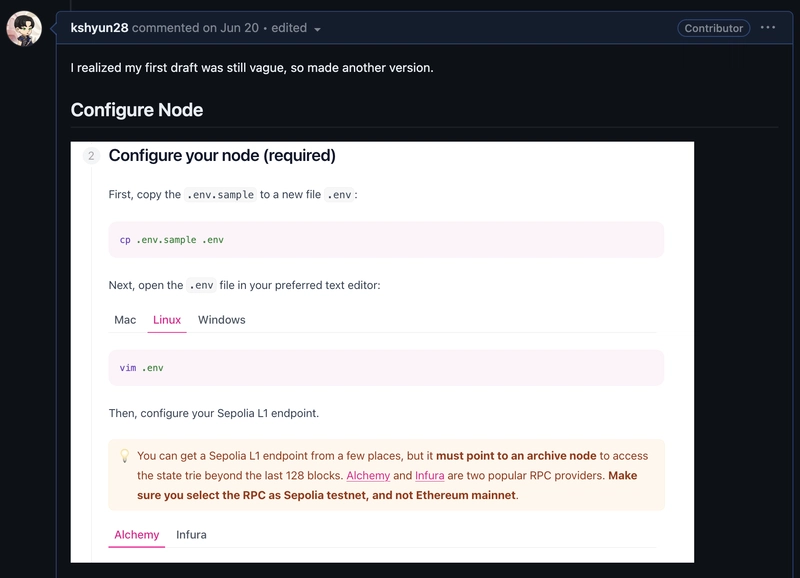Open the embedded Configure your node screenshot
Image resolution: width=800 pixels, height=578 pixels.
coord(382,352)
